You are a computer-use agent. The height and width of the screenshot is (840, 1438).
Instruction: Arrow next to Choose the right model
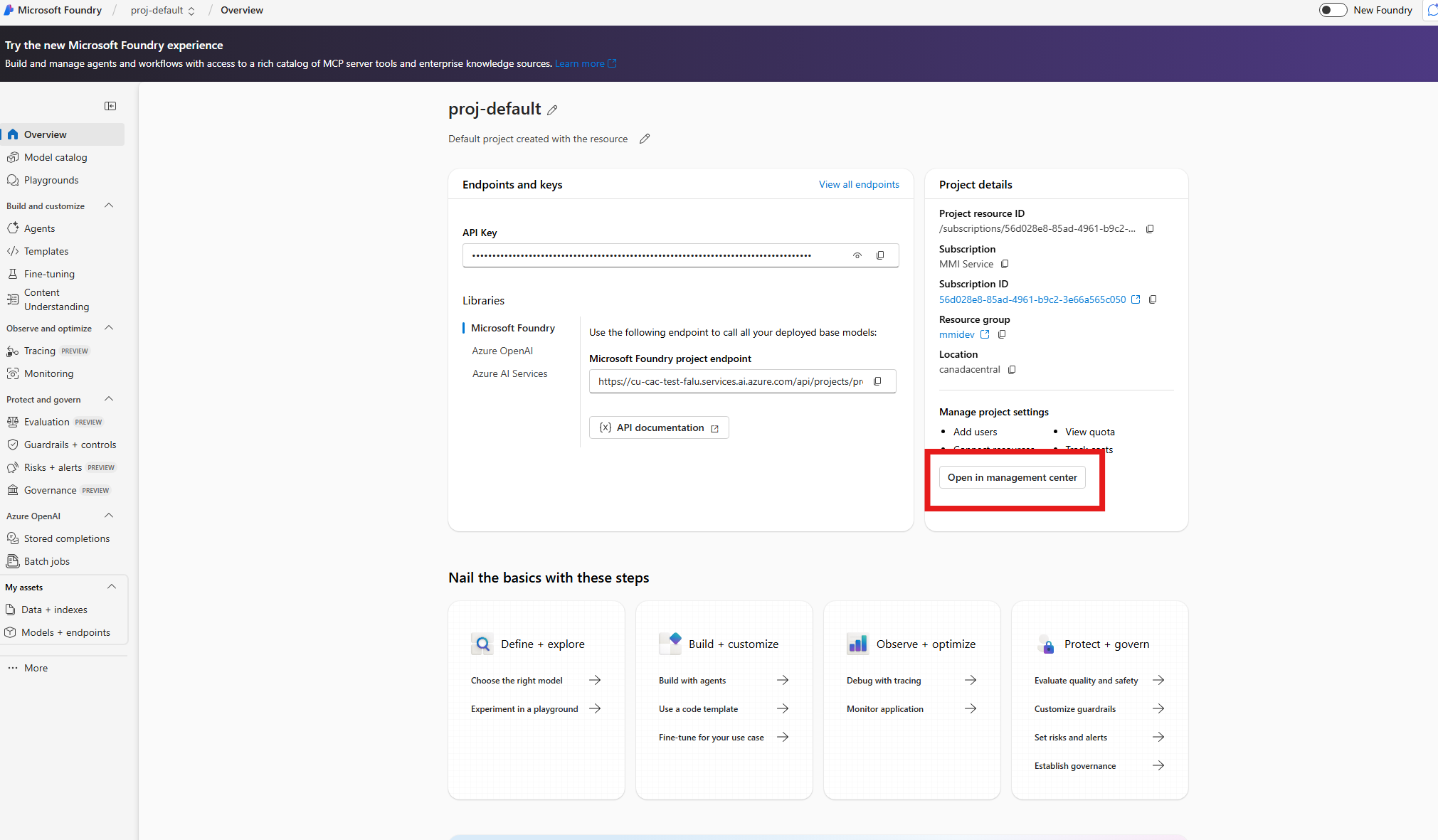click(x=595, y=680)
